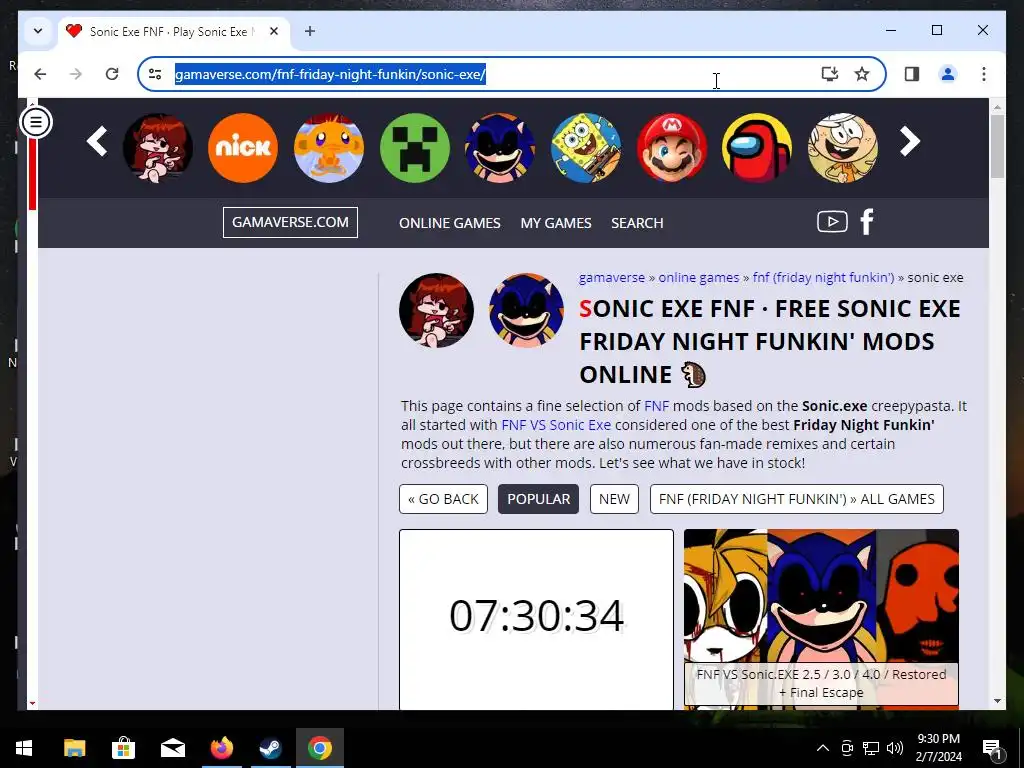Open the volume control in tray

click(x=895, y=748)
